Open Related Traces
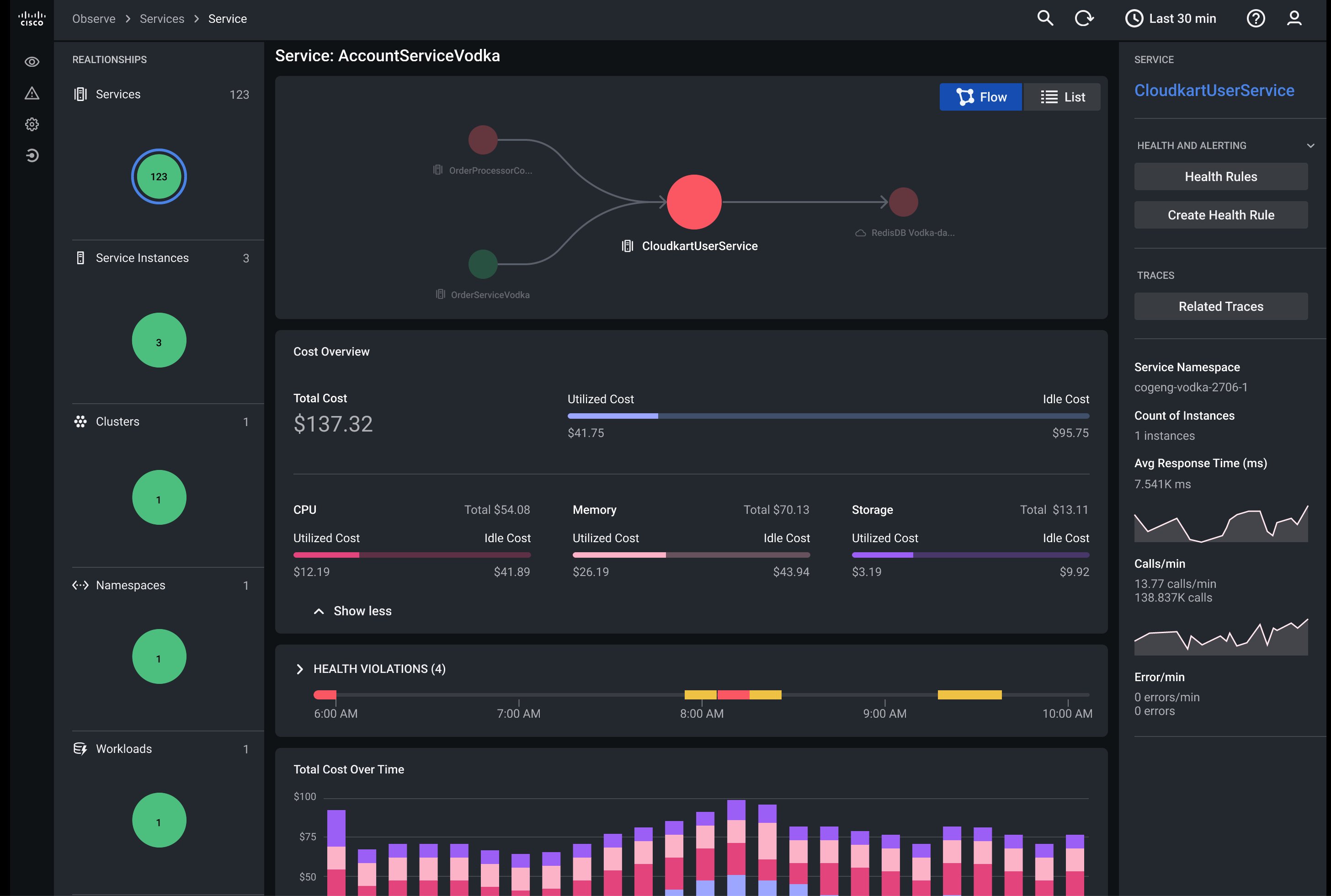Image resolution: width=1331 pixels, height=896 pixels. pos(1221,306)
